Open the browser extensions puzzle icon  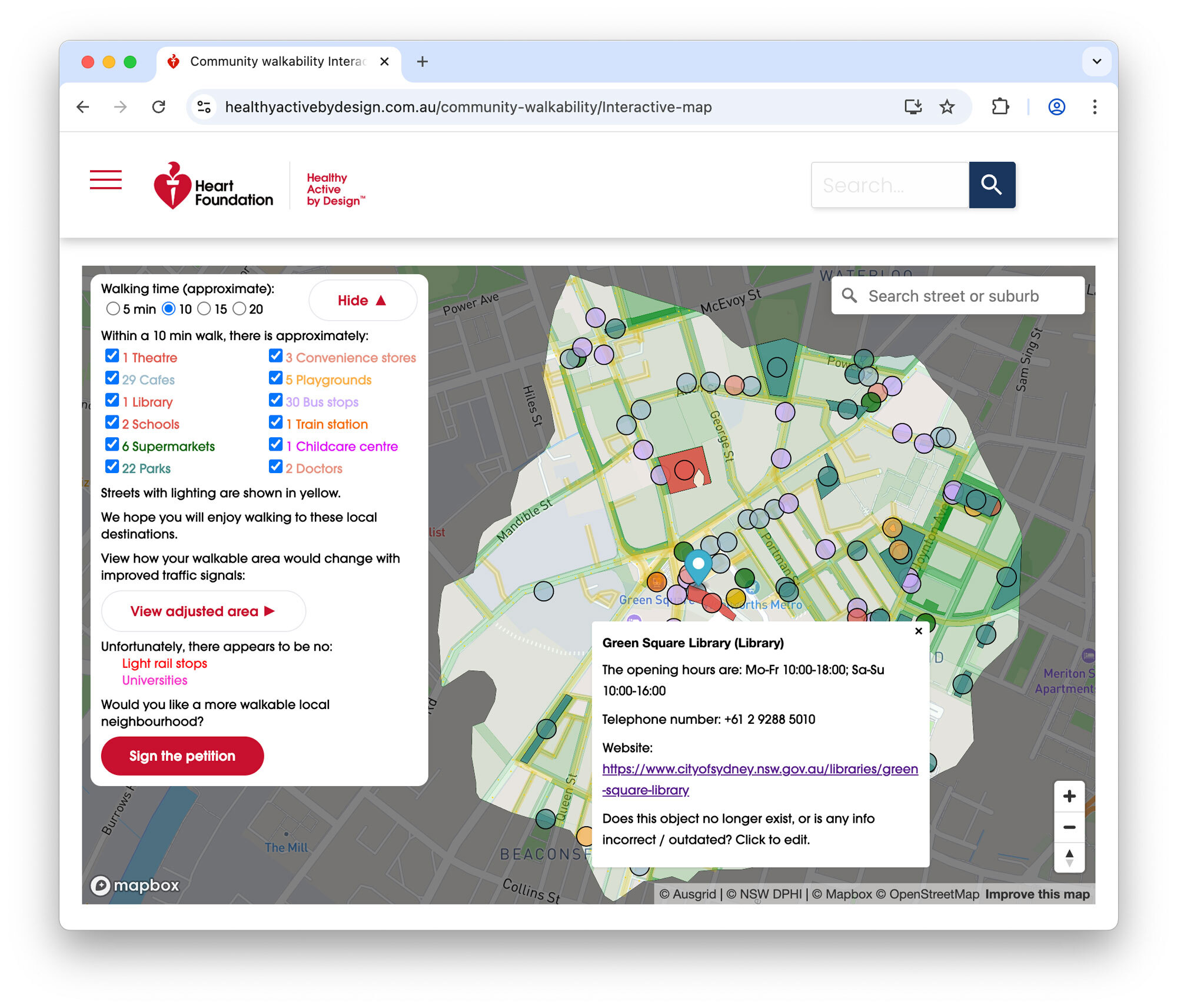point(999,107)
